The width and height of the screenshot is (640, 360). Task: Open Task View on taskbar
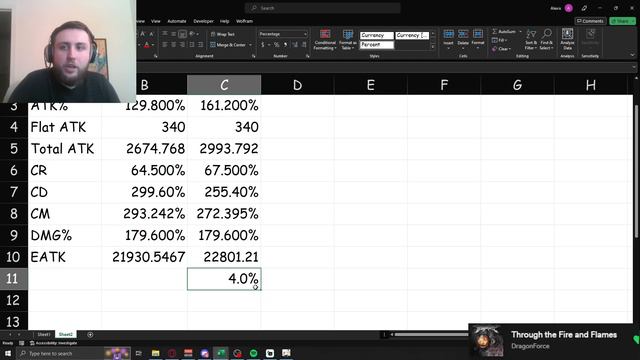pos(138,353)
